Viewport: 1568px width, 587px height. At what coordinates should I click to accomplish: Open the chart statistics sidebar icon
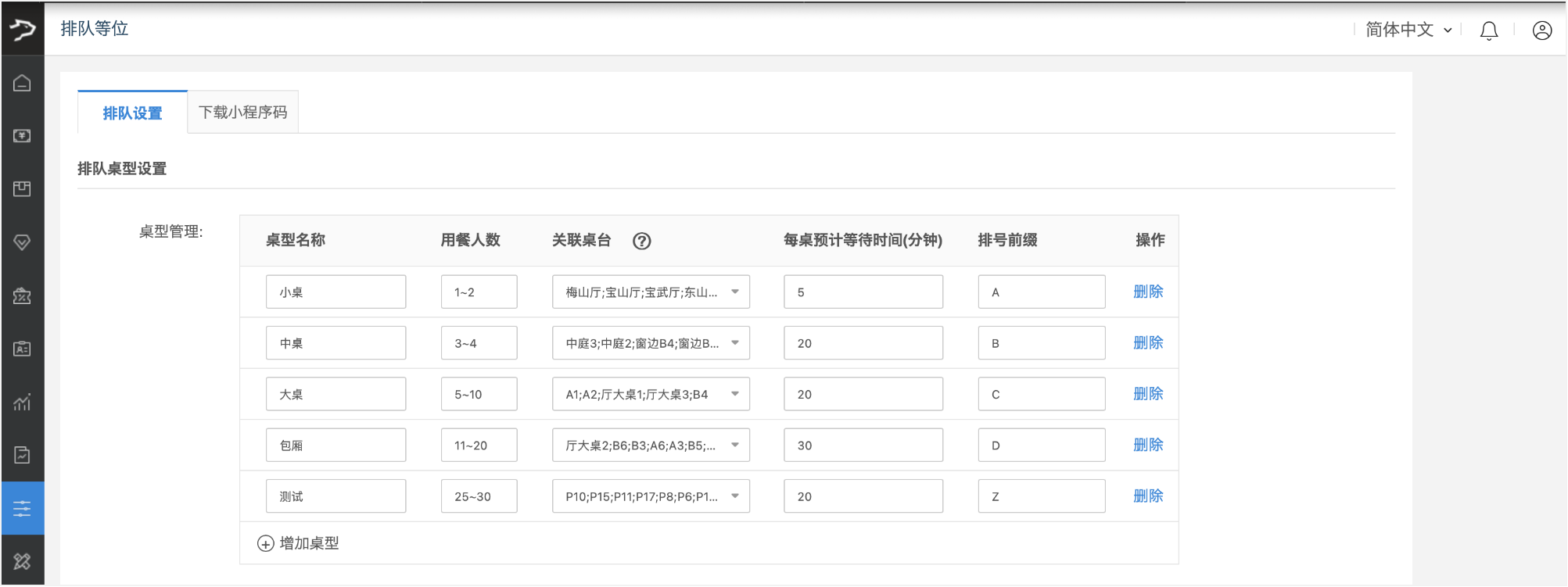point(22,402)
